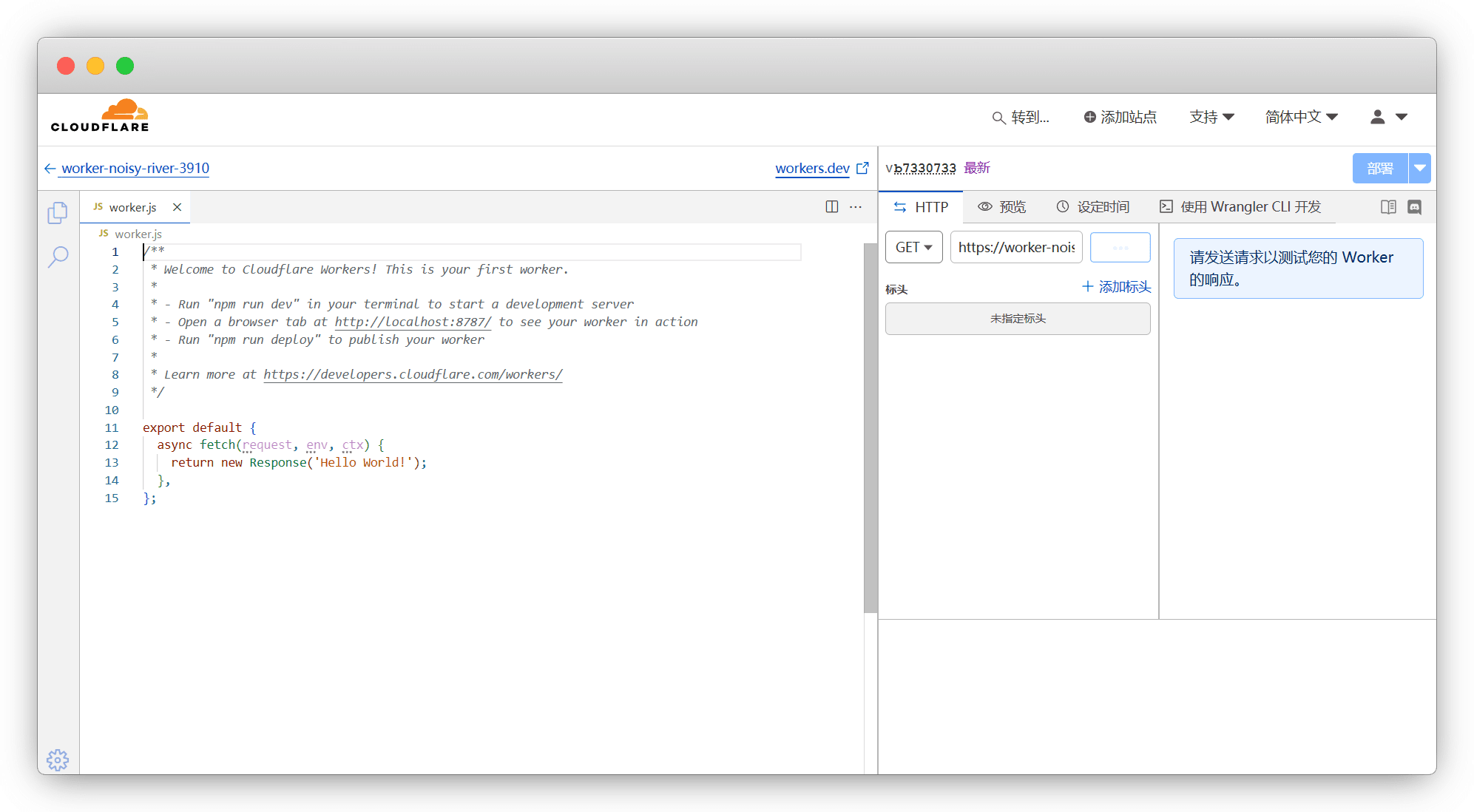Image resolution: width=1474 pixels, height=812 pixels.
Task: Switch to the 预览 preview tab
Action: (1001, 207)
